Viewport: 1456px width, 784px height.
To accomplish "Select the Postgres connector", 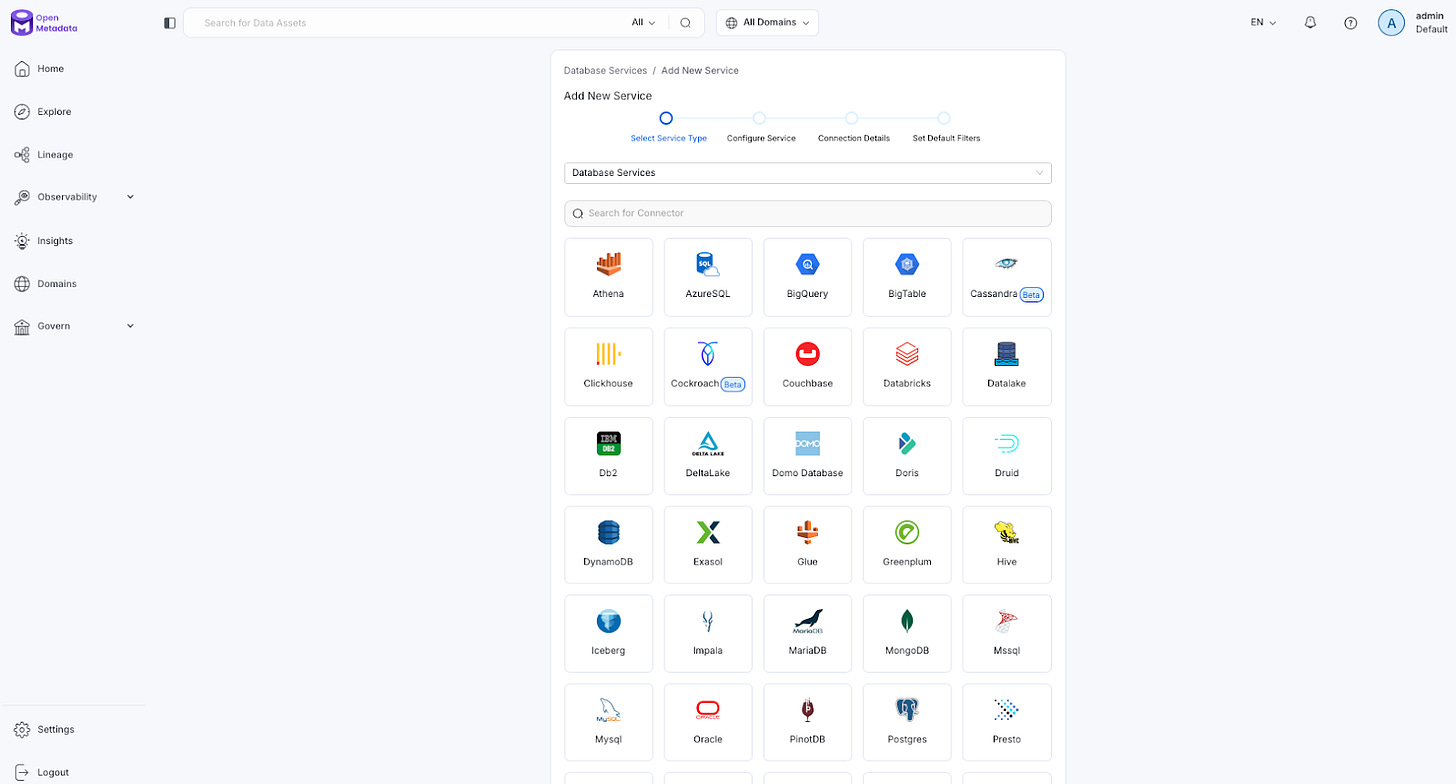I will 907,723.
